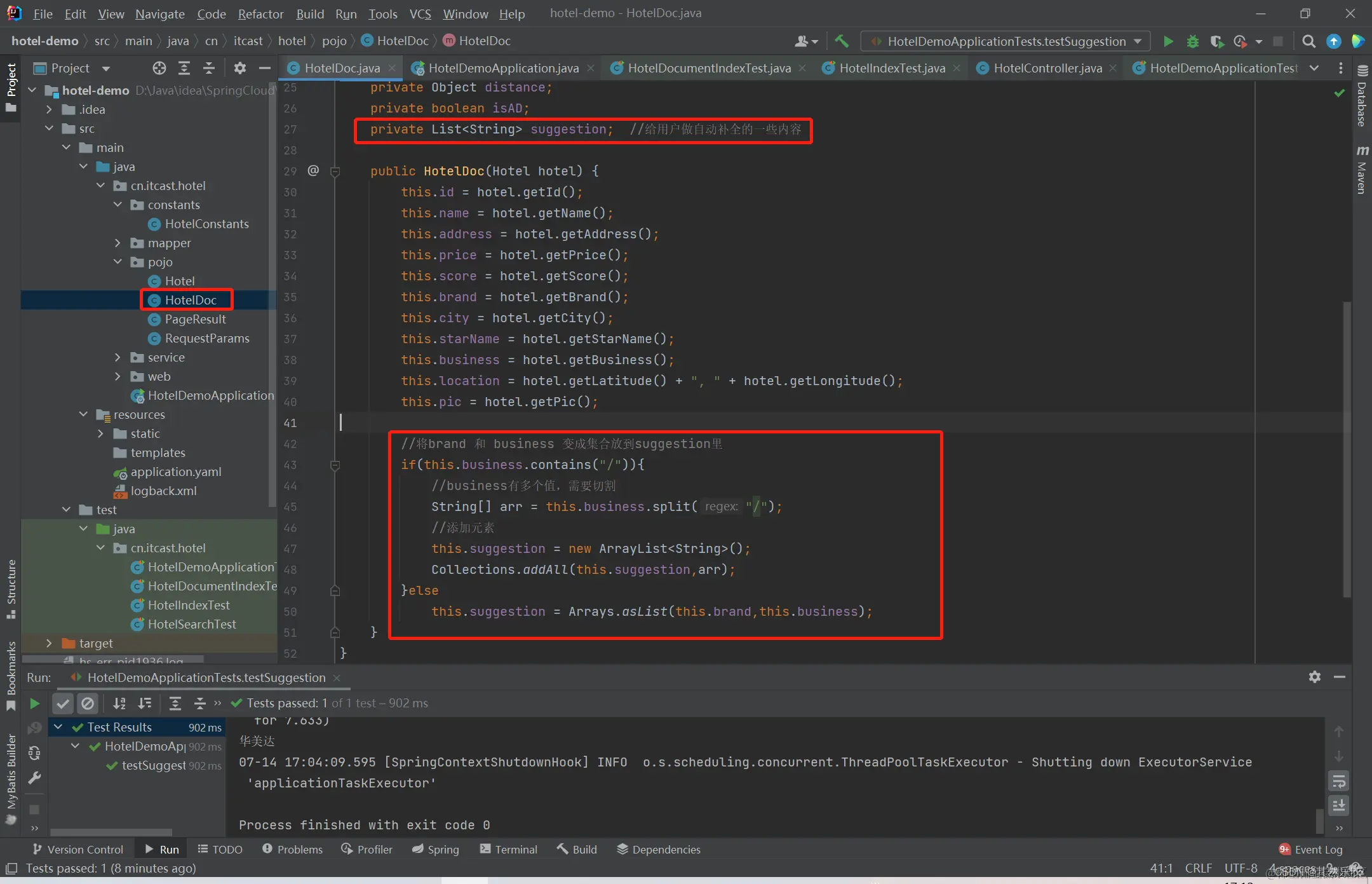Collapse the pojo folder
Screen dimensions: 1372x884
118,262
